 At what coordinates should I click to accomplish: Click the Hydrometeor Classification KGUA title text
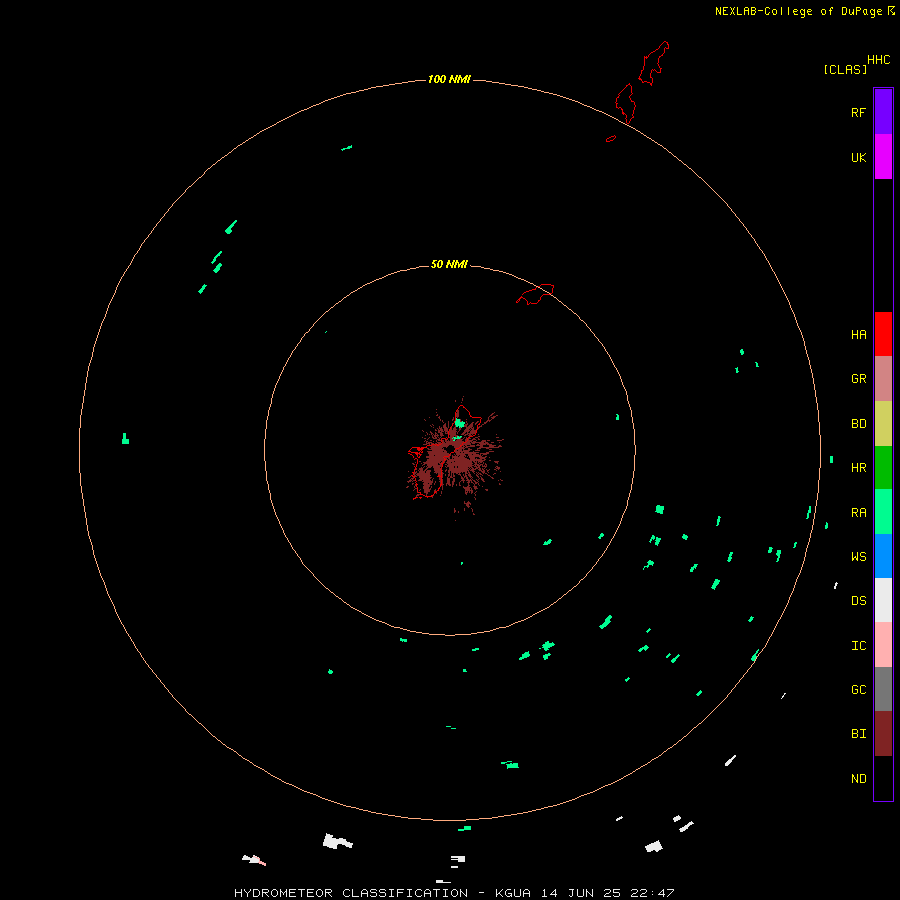tap(454, 893)
